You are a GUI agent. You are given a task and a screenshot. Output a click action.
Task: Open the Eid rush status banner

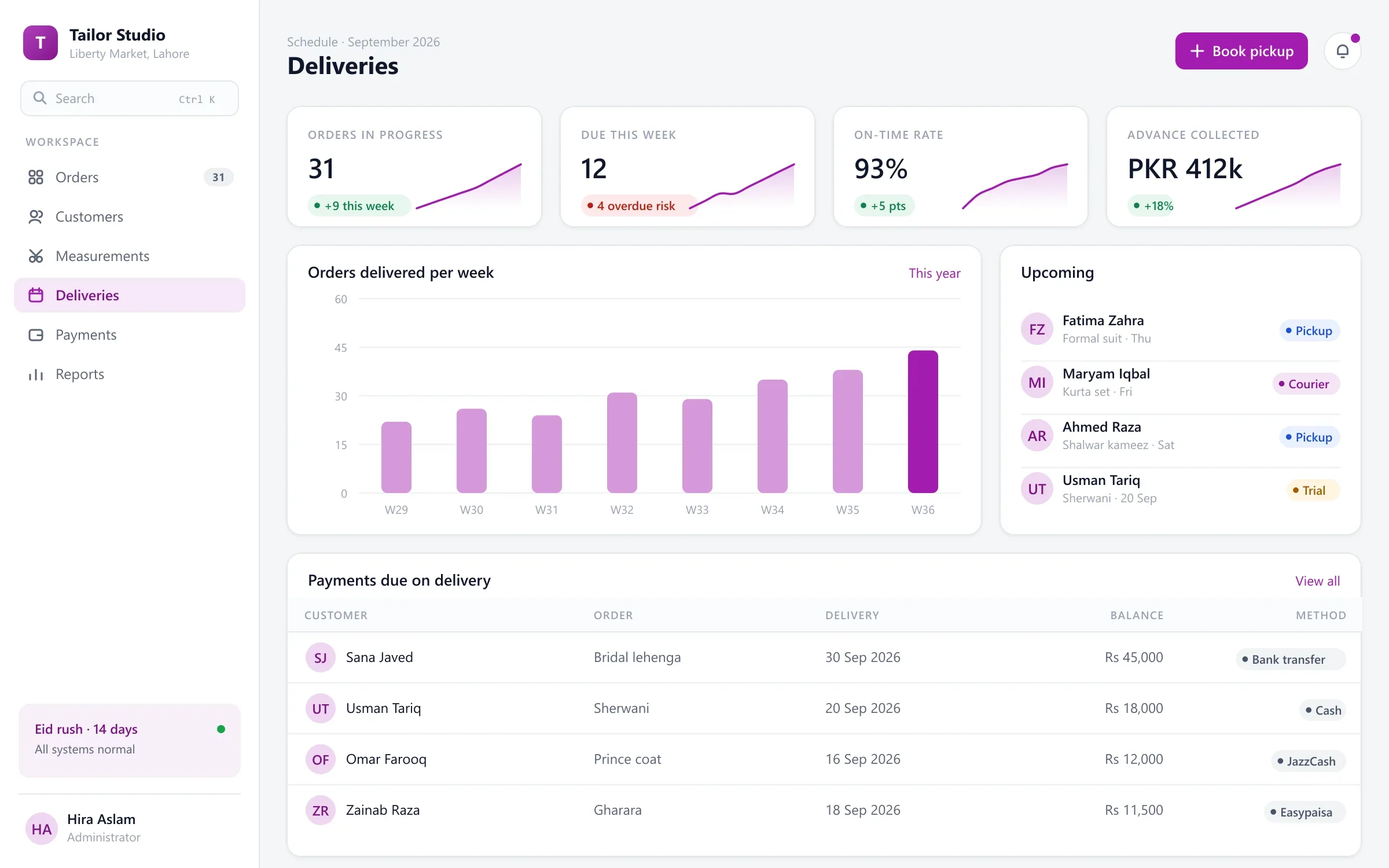[130, 740]
